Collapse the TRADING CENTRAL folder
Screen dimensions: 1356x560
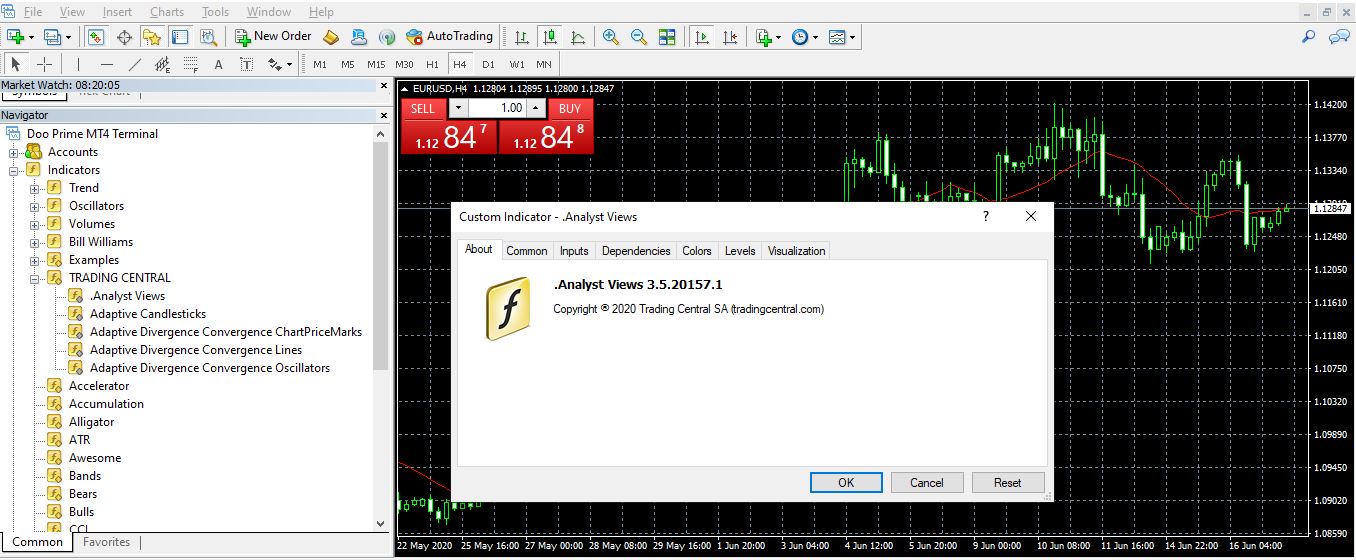35,278
